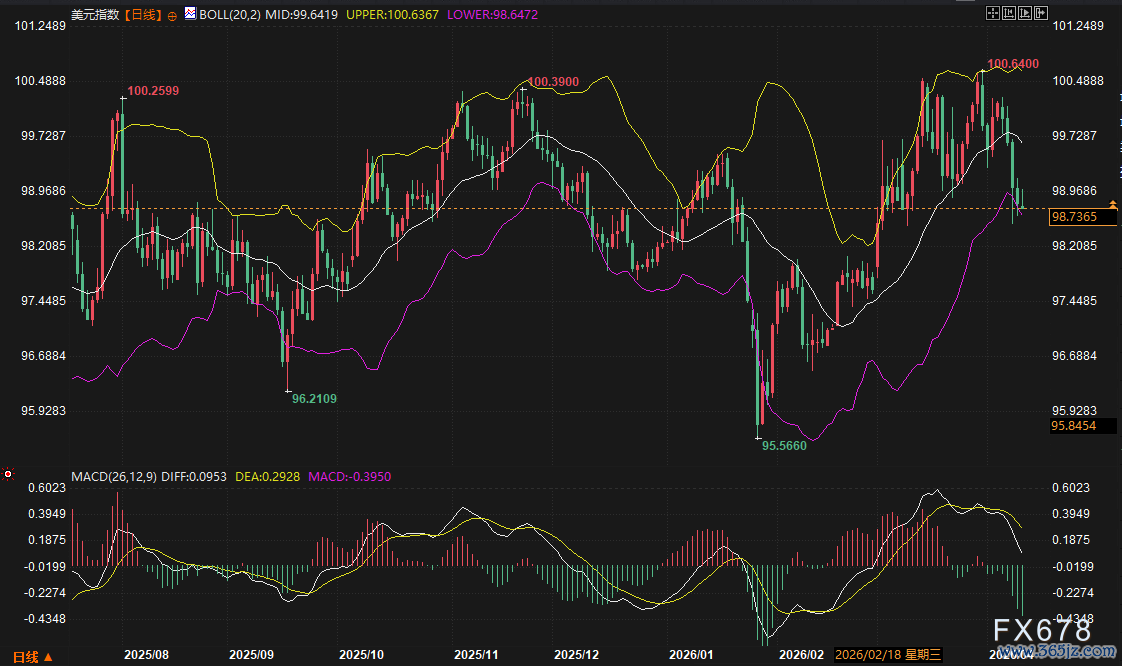Click the UPPER:100.6367 value

[x=392, y=14]
